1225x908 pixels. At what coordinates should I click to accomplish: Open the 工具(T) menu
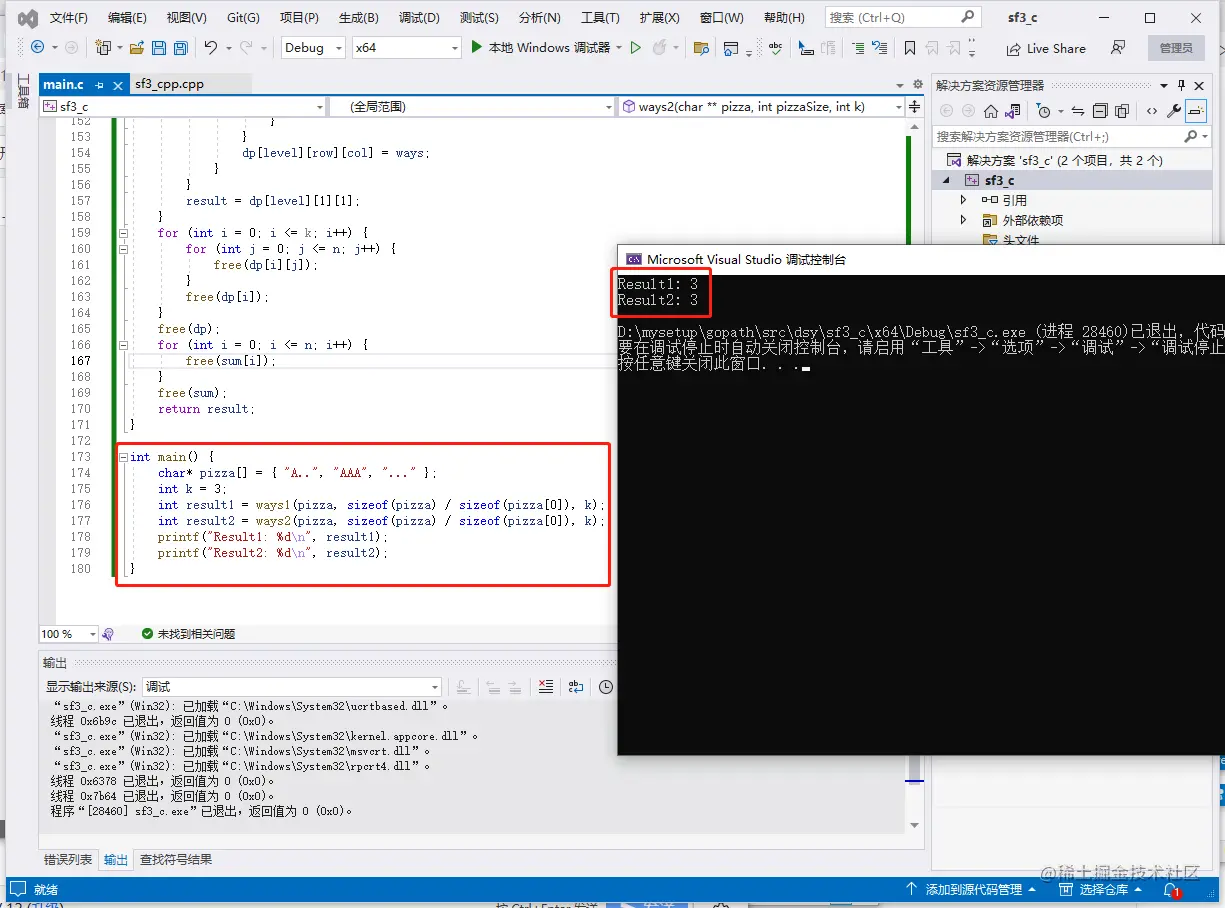pyautogui.click(x=601, y=18)
